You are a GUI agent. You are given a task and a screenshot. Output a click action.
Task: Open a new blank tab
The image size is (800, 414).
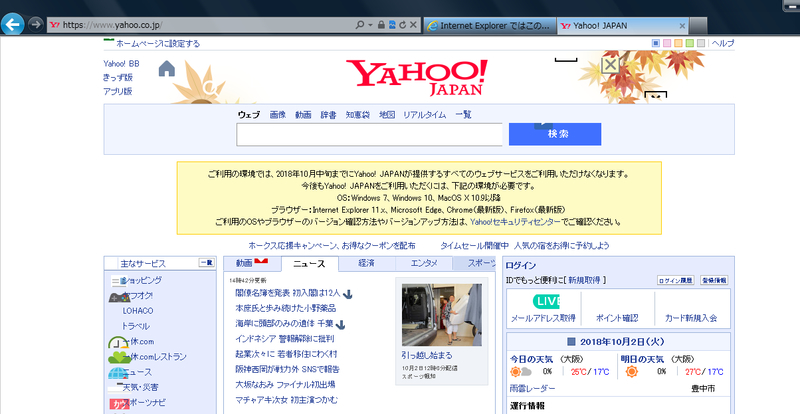tap(698, 25)
